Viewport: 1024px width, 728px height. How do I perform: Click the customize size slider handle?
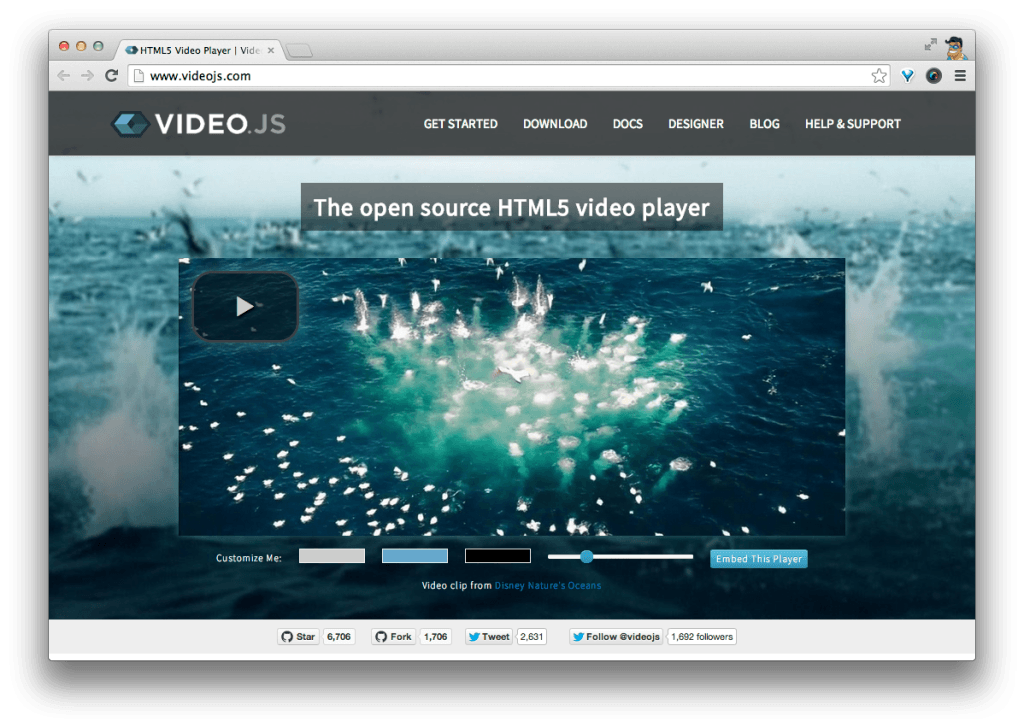coord(587,557)
